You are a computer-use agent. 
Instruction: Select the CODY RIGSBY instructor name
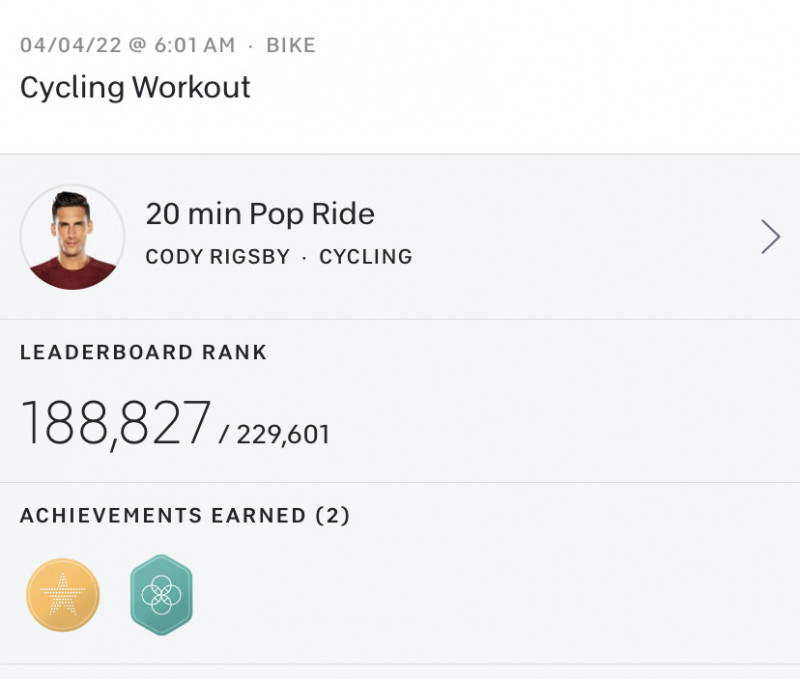point(217,257)
